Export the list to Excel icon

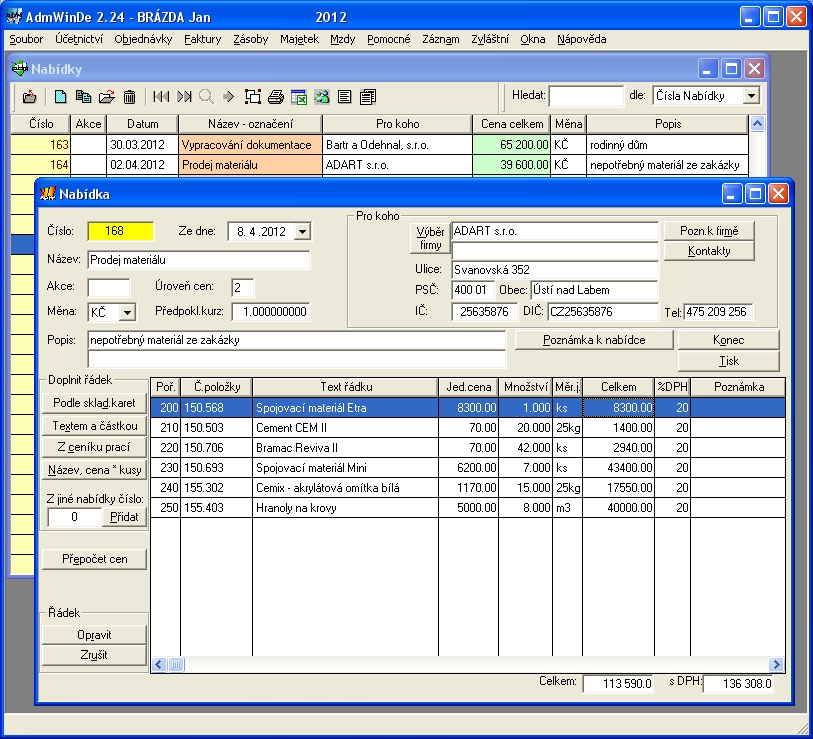pyautogui.click(x=299, y=96)
